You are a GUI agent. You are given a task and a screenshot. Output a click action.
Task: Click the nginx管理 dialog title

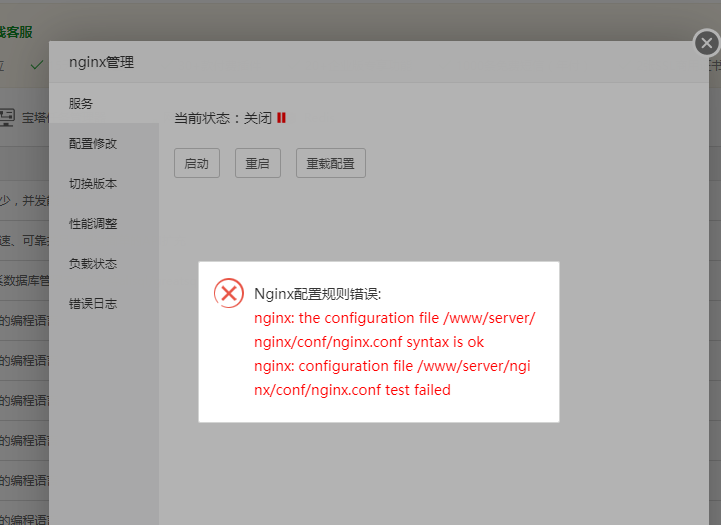[101, 62]
